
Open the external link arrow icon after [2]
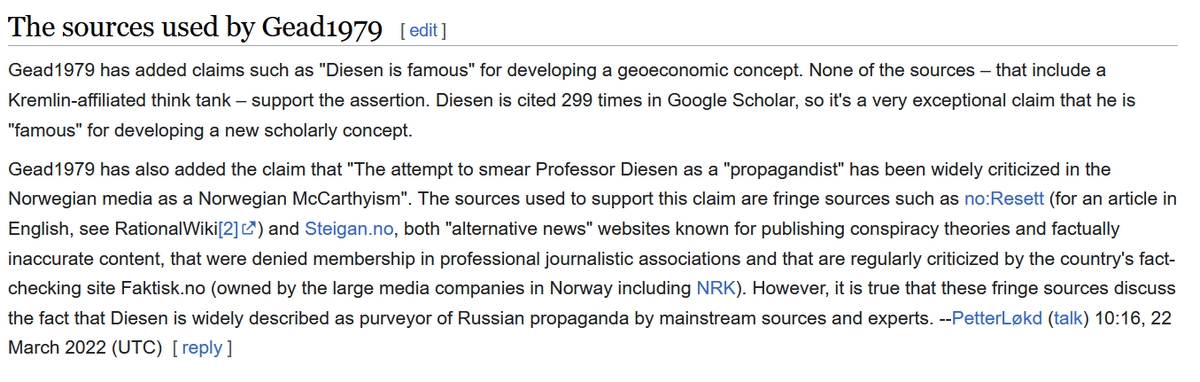pos(247,228)
